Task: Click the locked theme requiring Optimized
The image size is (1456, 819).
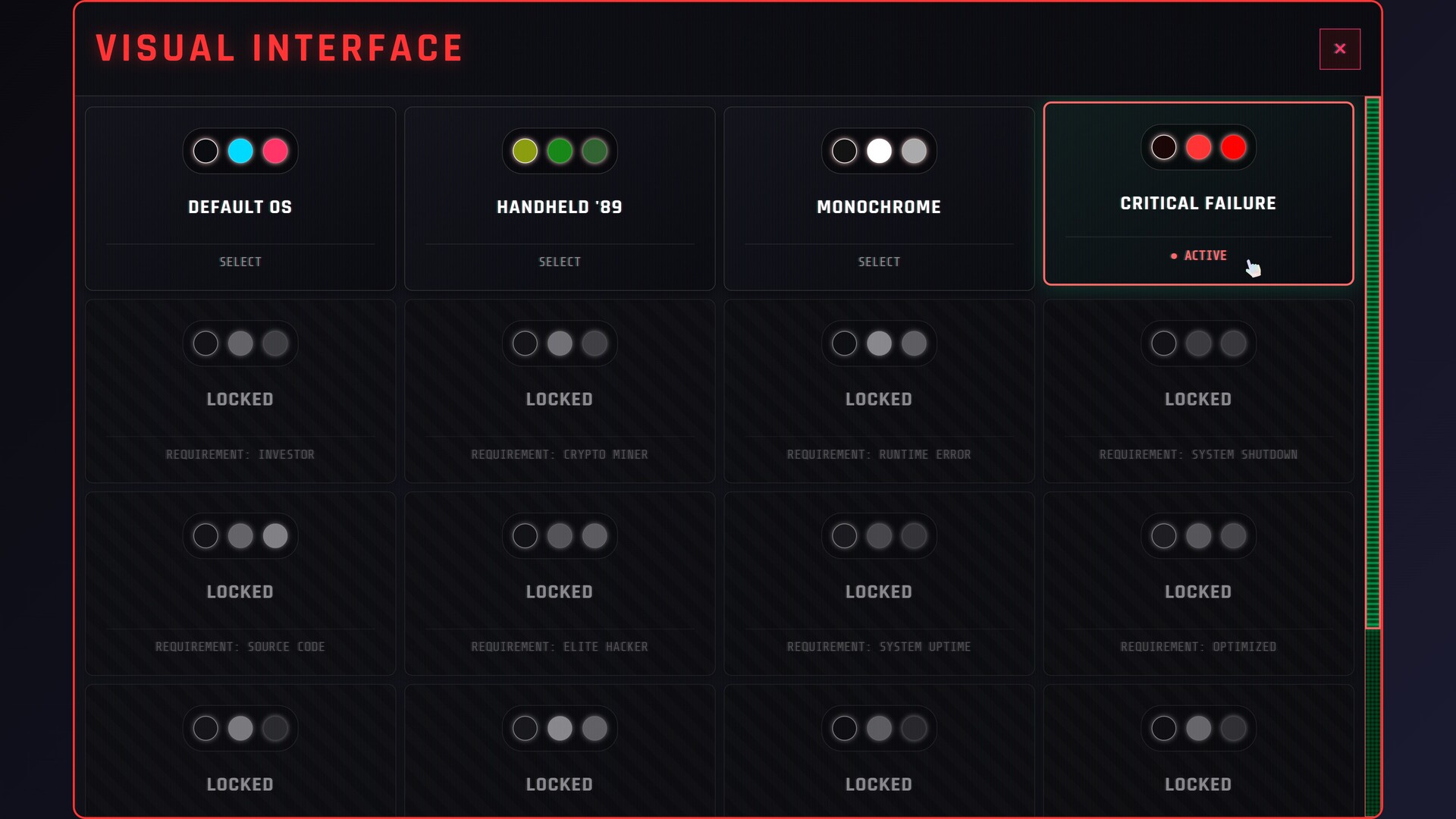Action: pos(1197,584)
